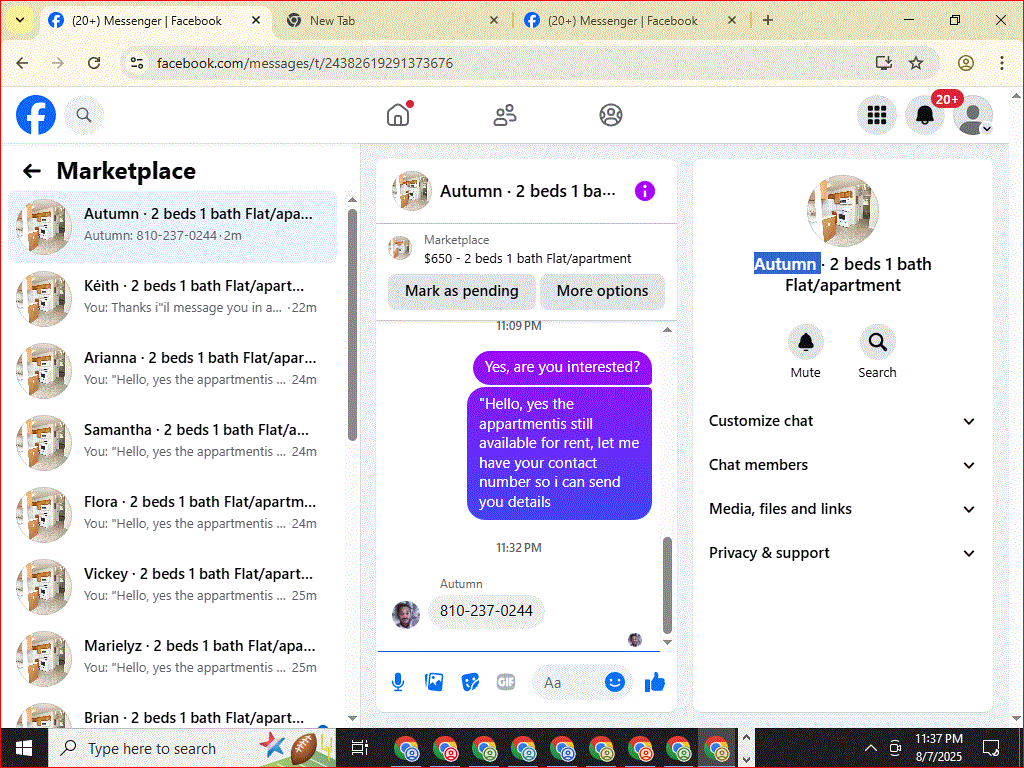Open a new browser tab with plus
The height and width of the screenshot is (768, 1024).
coord(768,20)
